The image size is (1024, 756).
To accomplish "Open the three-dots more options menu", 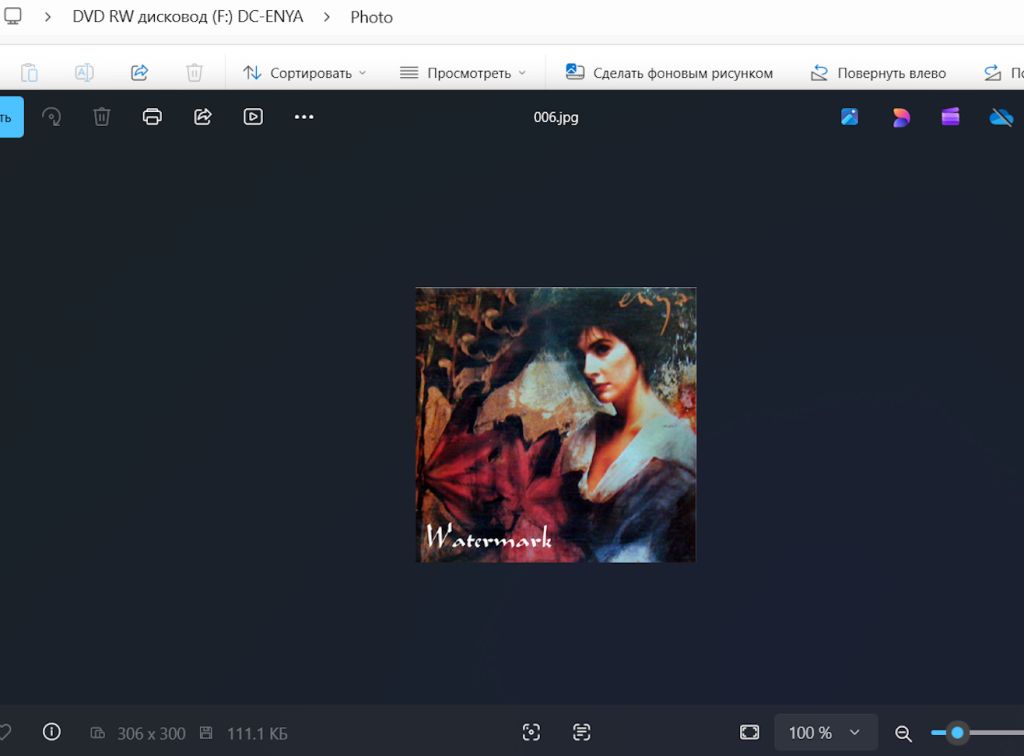I will (x=304, y=117).
